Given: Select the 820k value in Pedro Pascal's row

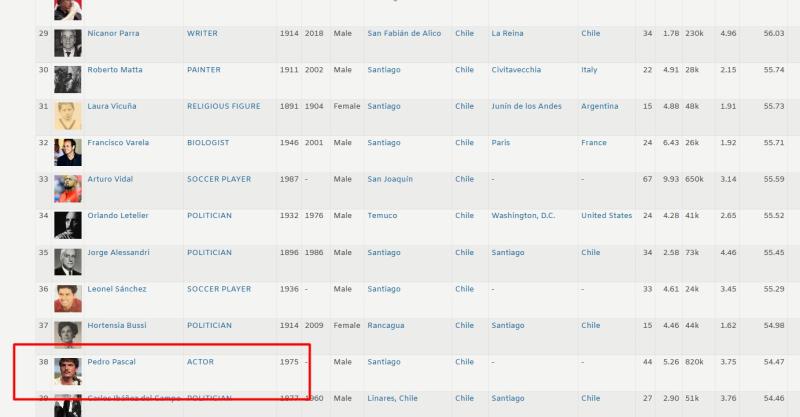Looking at the screenshot, I should (694, 362).
